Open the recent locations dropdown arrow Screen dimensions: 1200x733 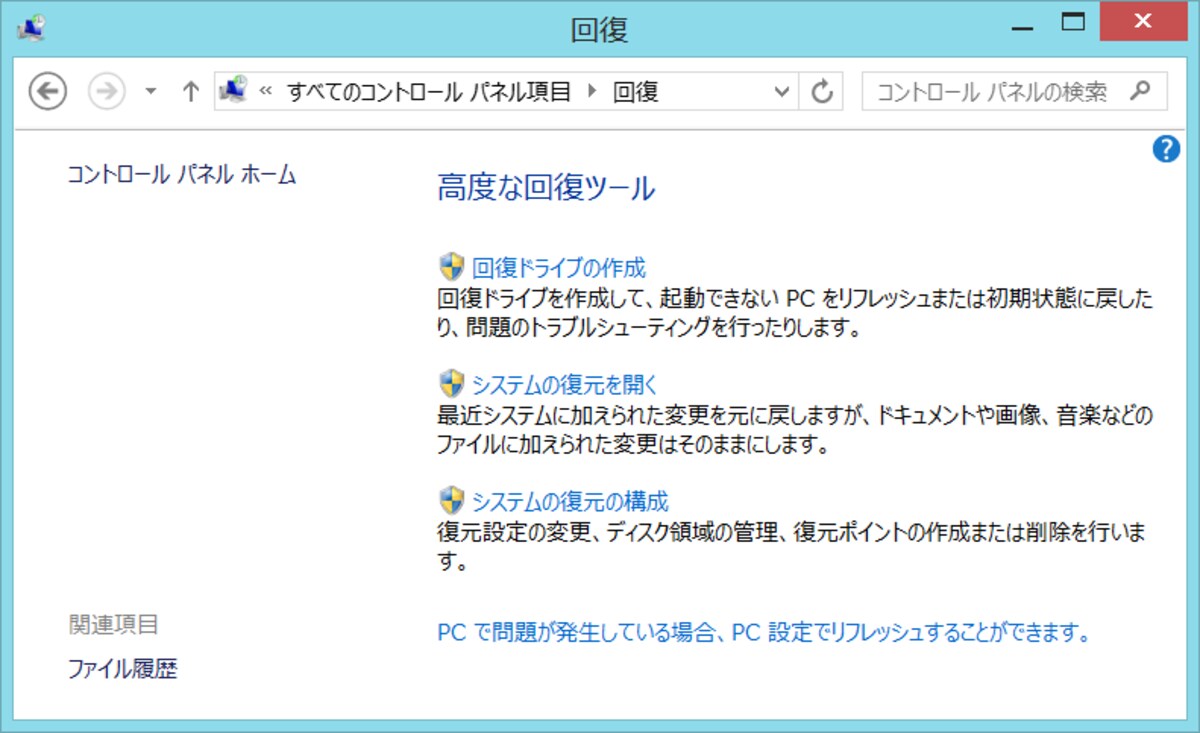point(151,92)
